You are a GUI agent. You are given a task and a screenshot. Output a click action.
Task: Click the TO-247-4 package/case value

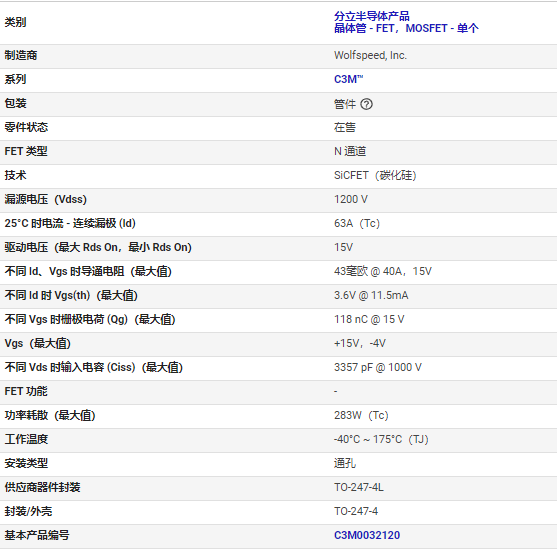(x=356, y=511)
